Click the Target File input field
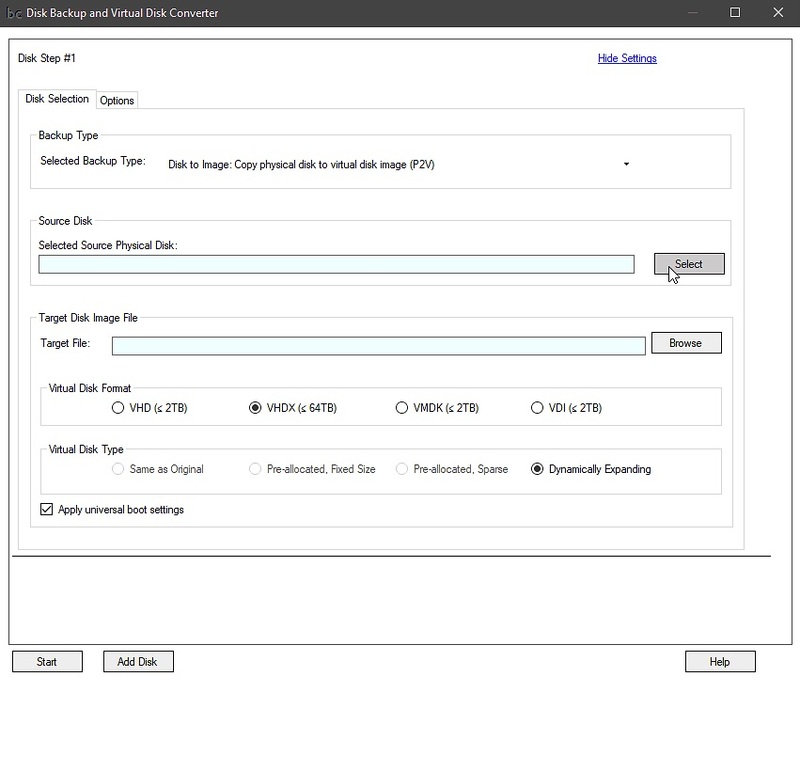The image size is (800, 771). click(x=380, y=342)
